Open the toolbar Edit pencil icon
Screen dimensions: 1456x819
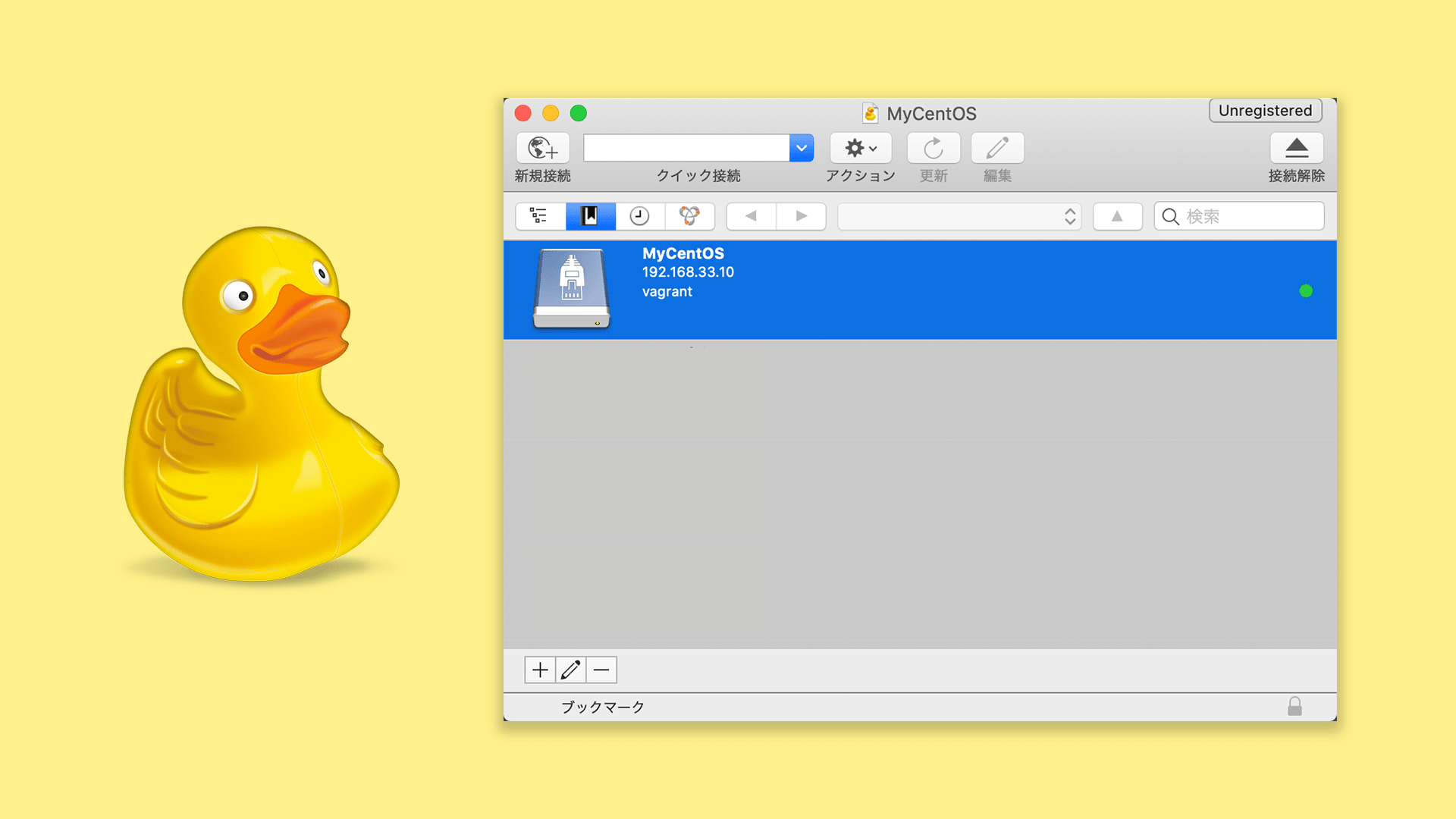tap(997, 148)
